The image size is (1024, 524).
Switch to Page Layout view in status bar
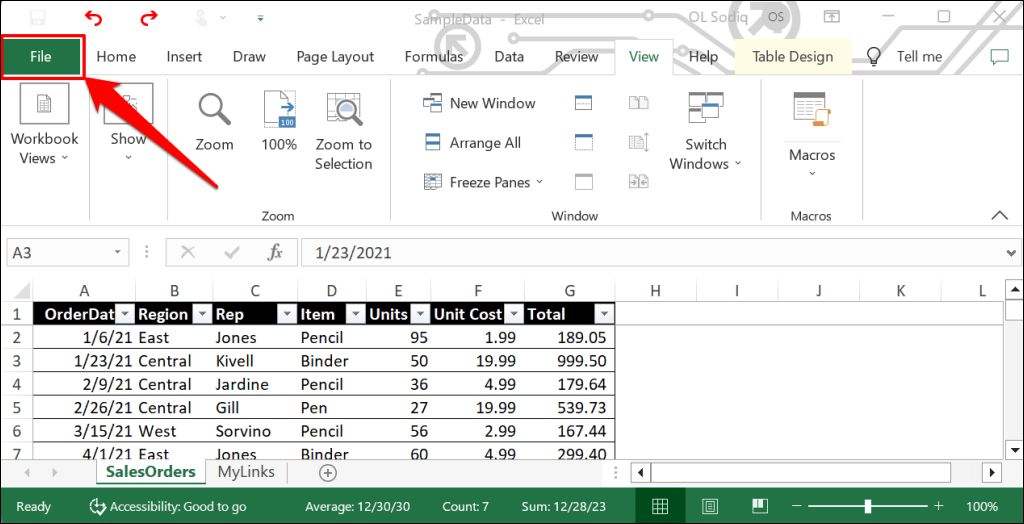coord(710,506)
